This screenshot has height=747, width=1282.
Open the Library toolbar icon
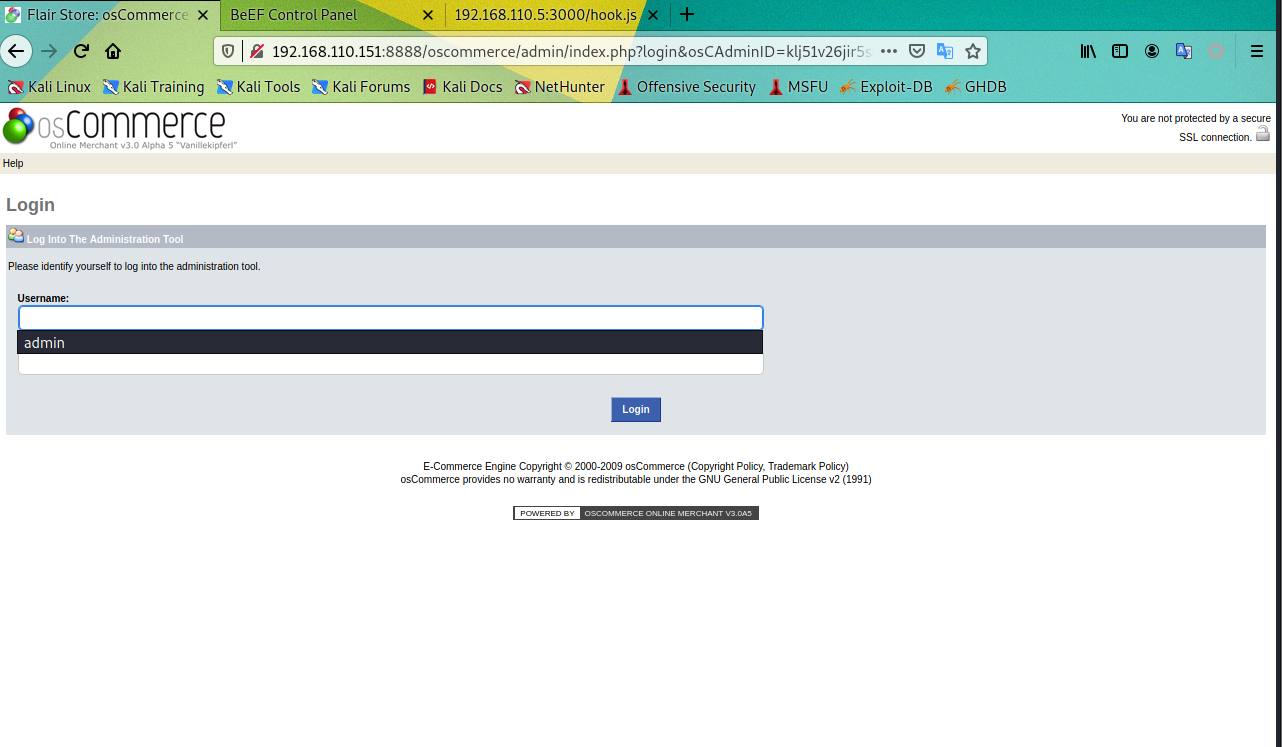pos(1089,51)
